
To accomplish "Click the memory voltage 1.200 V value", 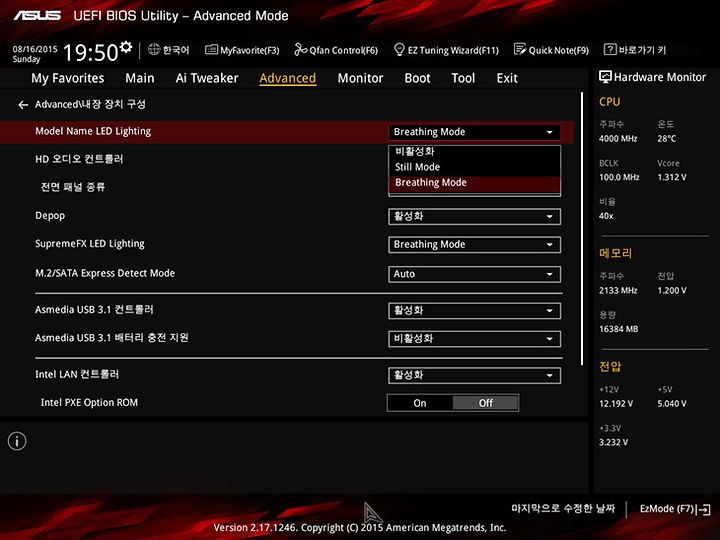I will pos(672,291).
